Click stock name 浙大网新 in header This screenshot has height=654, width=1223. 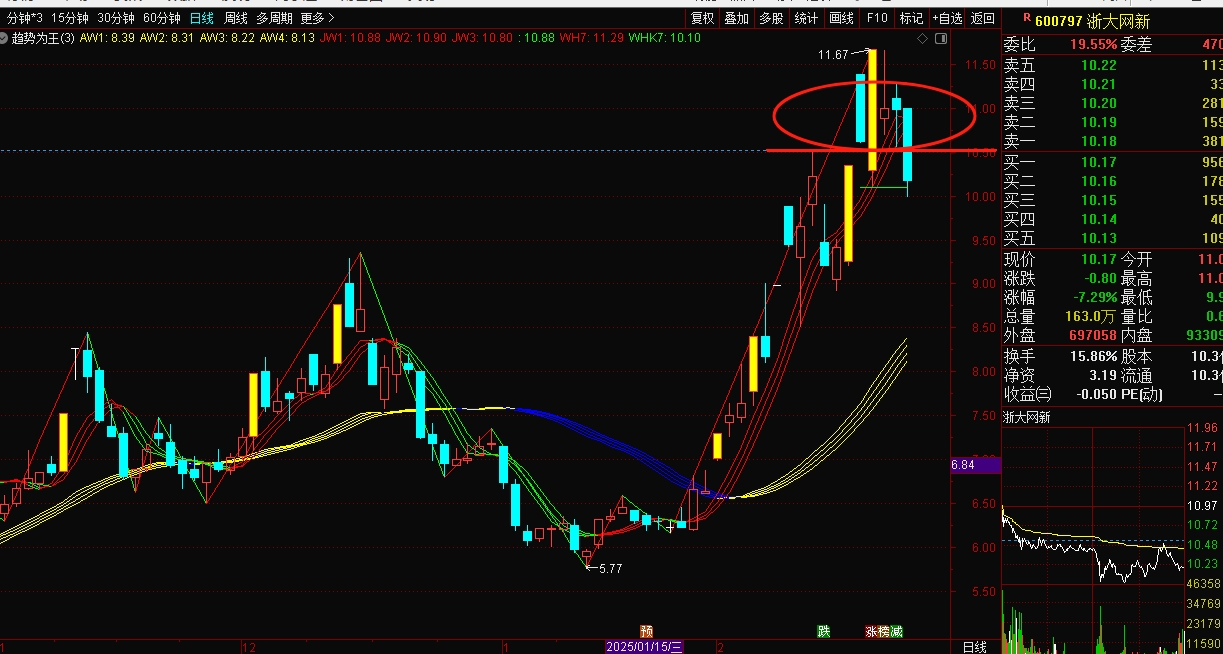point(1120,19)
